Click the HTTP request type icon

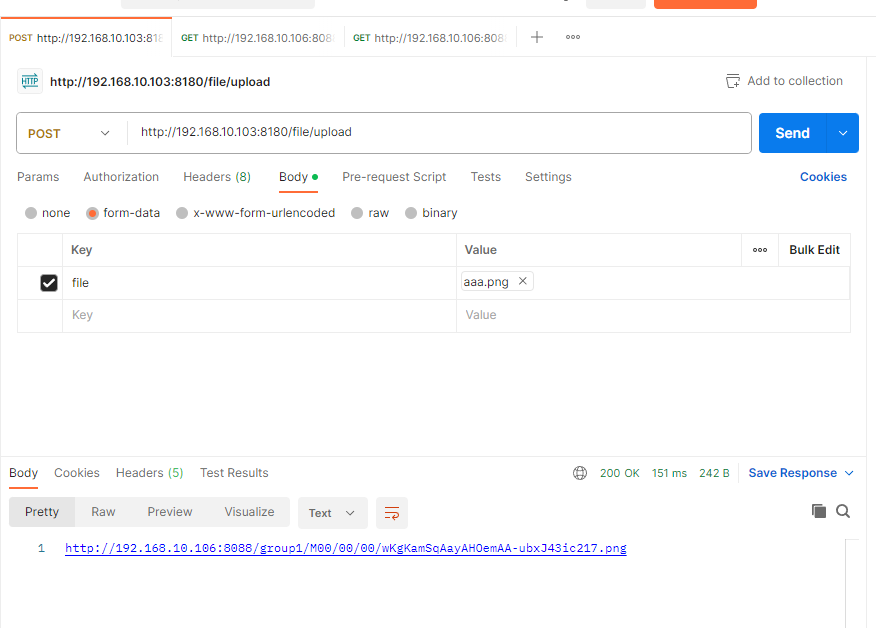[30, 82]
